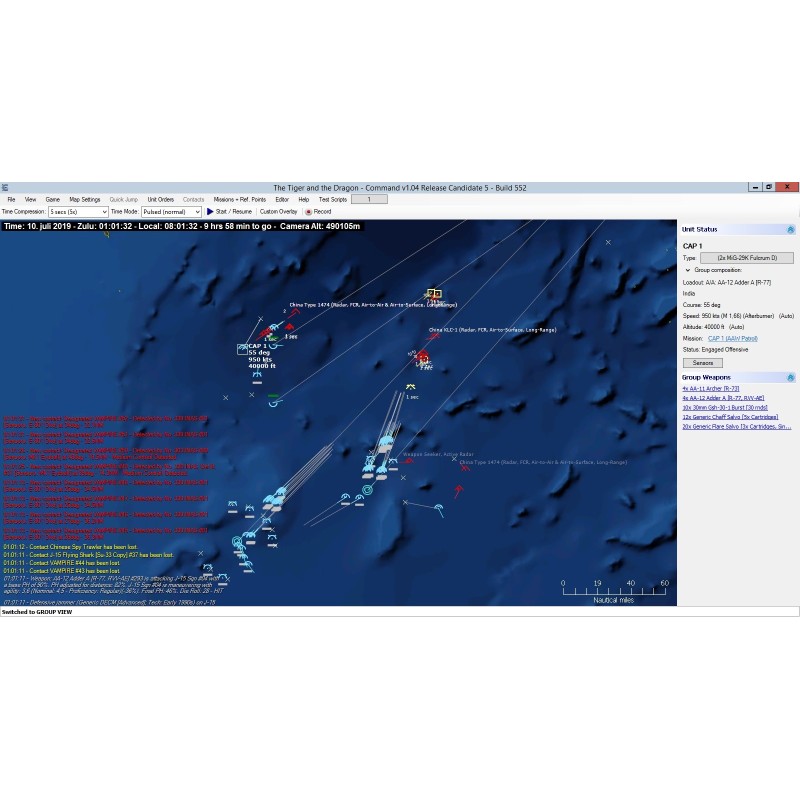Open the Map Settings menu

coord(84,200)
